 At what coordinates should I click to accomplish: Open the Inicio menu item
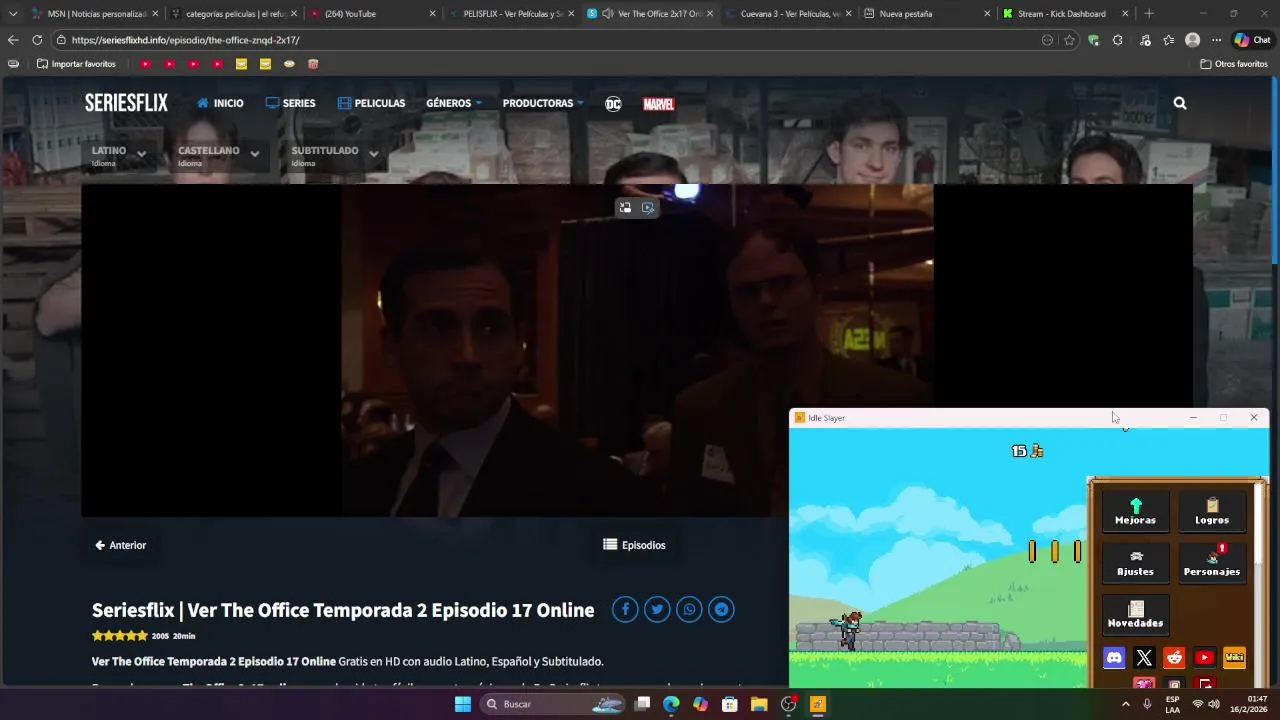pyautogui.click(x=220, y=103)
